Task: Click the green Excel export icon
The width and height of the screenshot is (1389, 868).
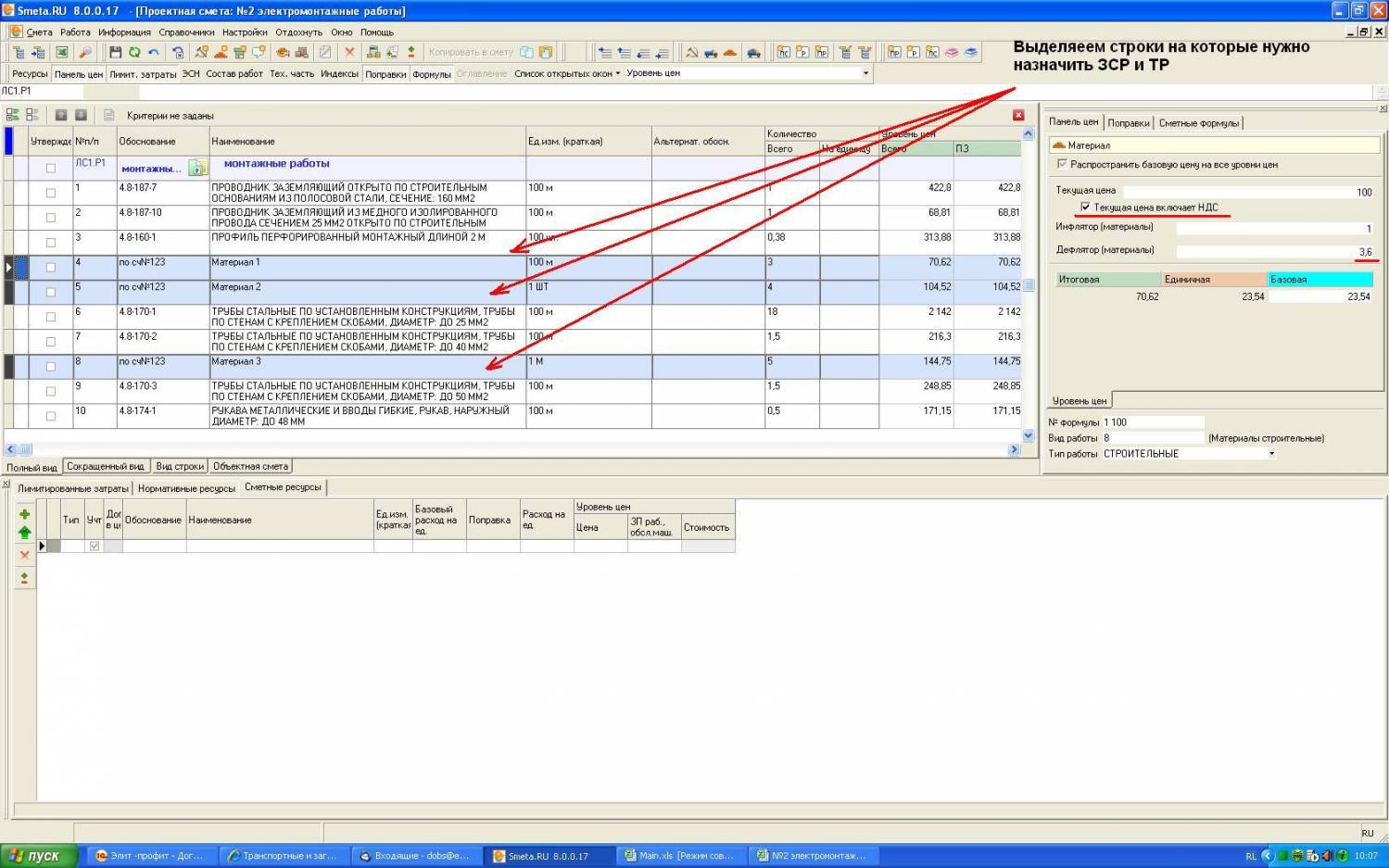Action: 62,53
